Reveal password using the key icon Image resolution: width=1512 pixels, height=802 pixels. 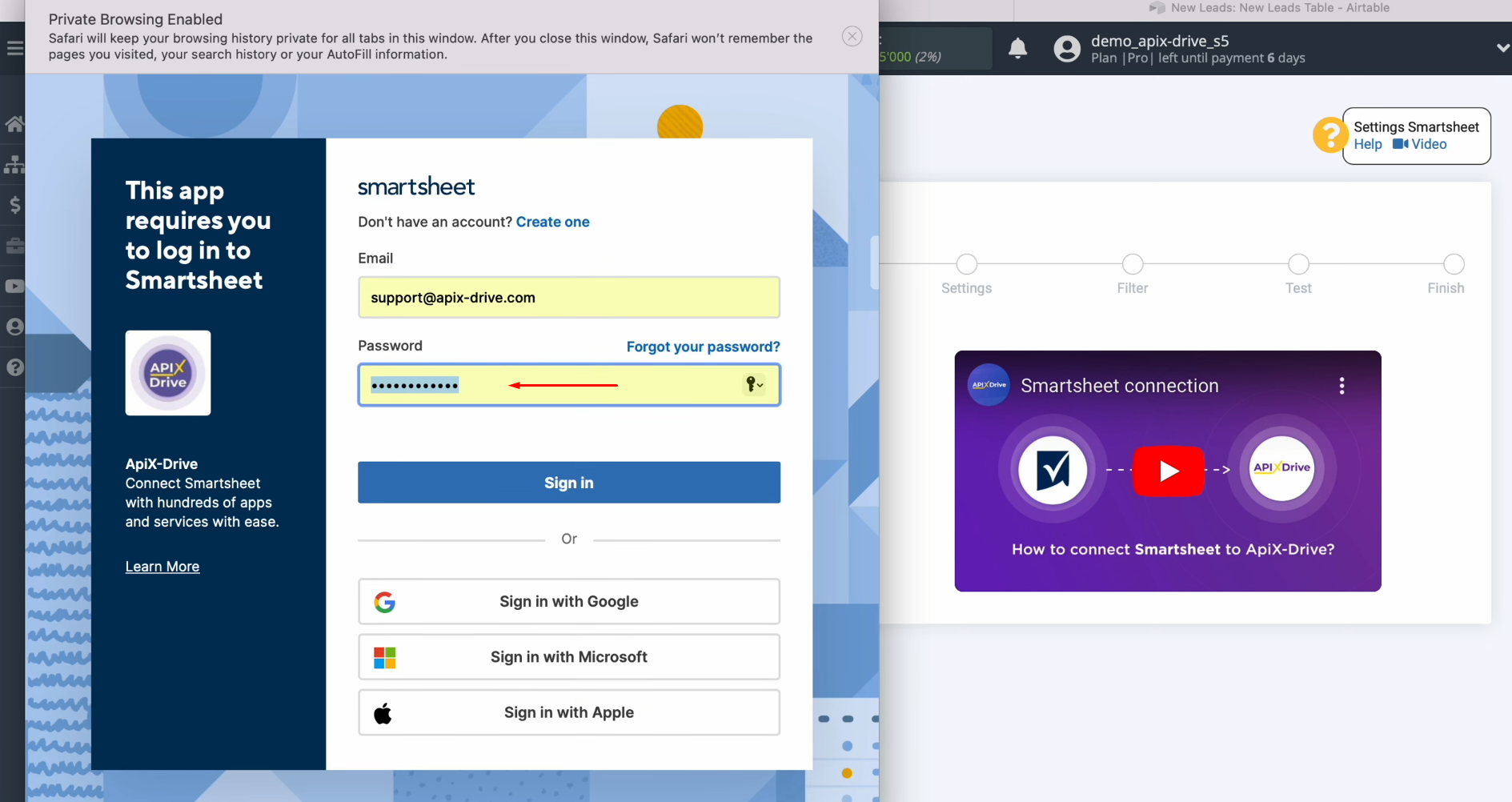coord(749,384)
